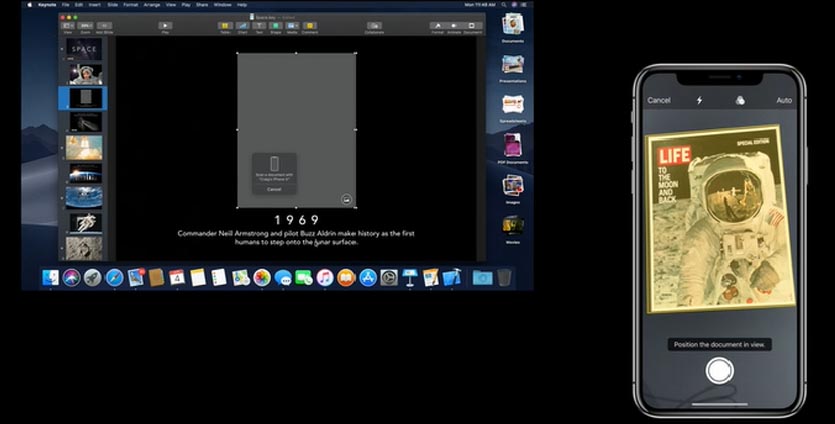Screen dimensions: 835x424
Task: Open the File menu
Action: pyautogui.click(x=66, y=5)
